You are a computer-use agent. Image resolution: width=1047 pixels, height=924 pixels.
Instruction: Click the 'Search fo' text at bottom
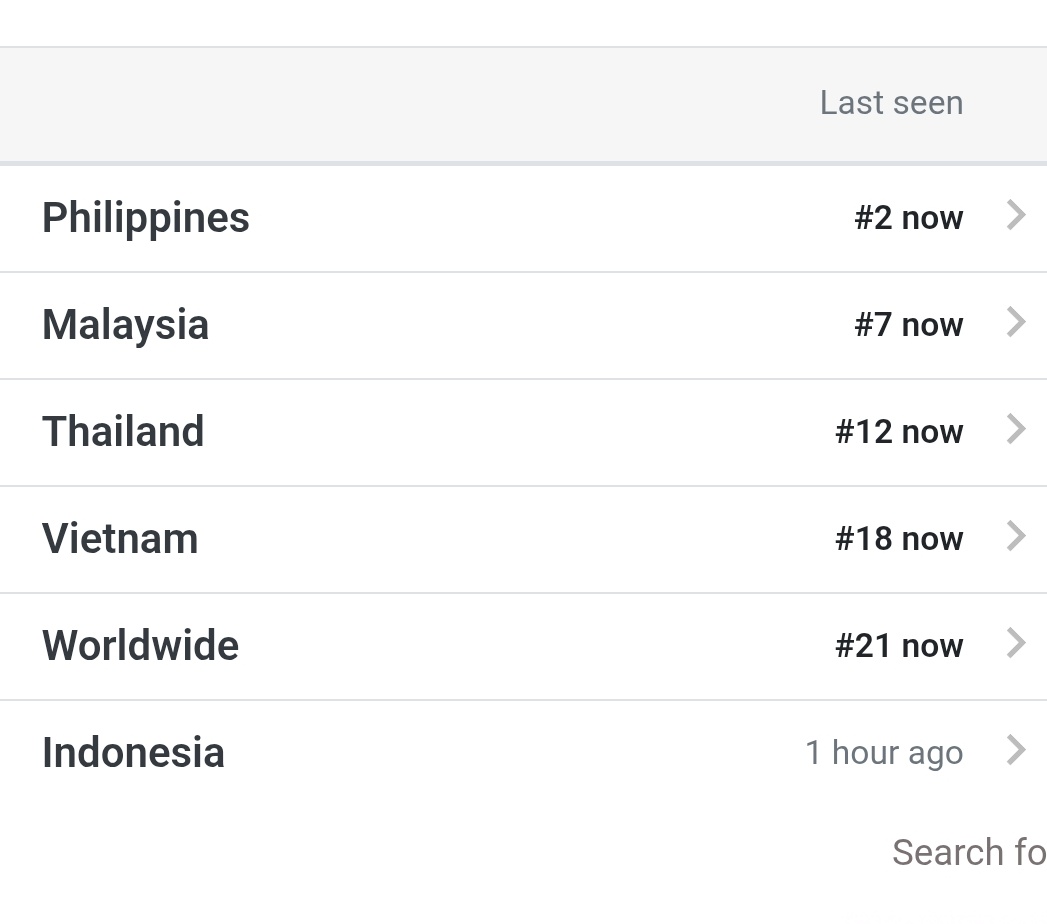click(968, 853)
